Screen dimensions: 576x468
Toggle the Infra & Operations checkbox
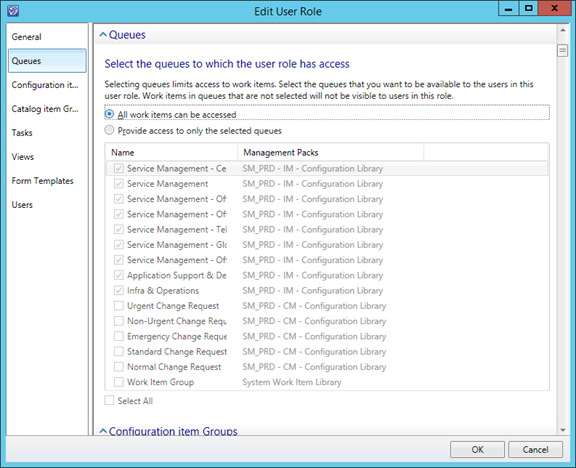(119, 291)
